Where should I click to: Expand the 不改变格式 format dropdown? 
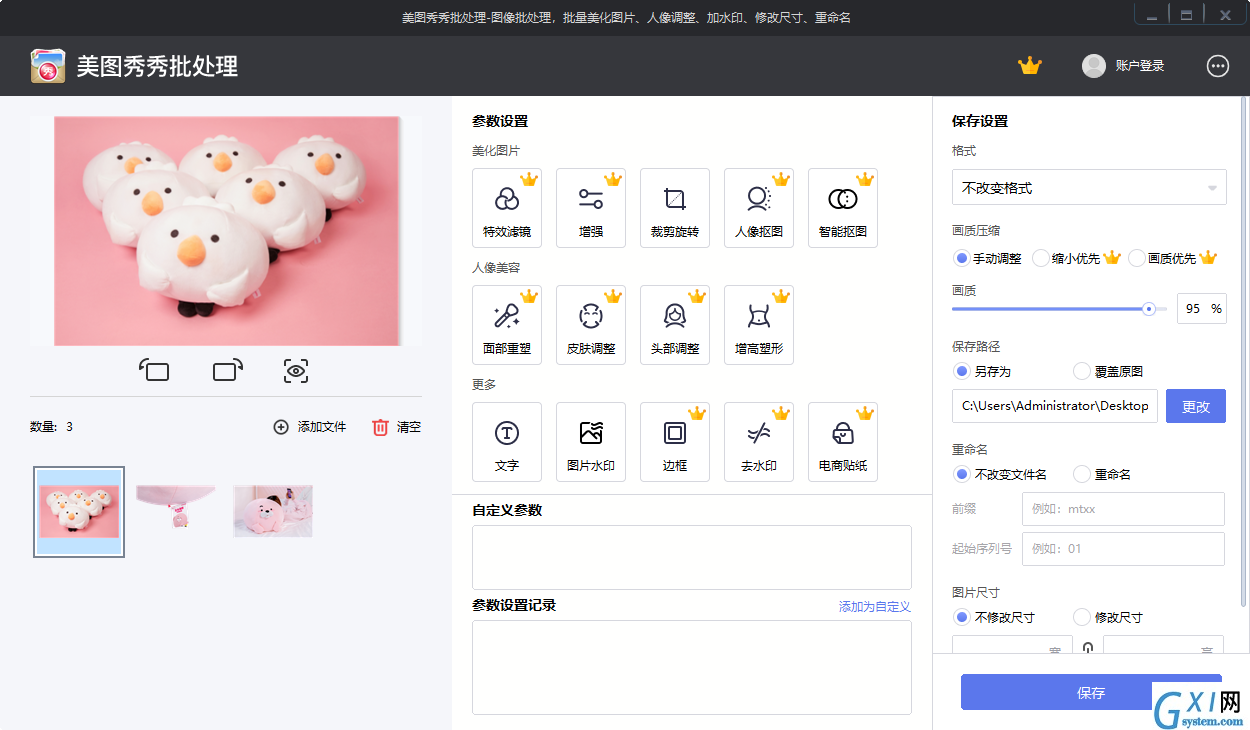click(x=1089, y=187)
